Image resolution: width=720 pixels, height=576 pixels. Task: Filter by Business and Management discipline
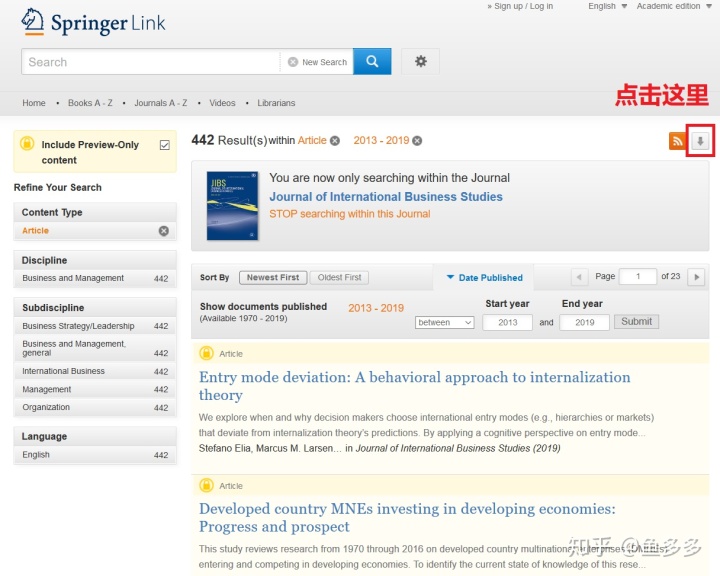coord(95,278)
